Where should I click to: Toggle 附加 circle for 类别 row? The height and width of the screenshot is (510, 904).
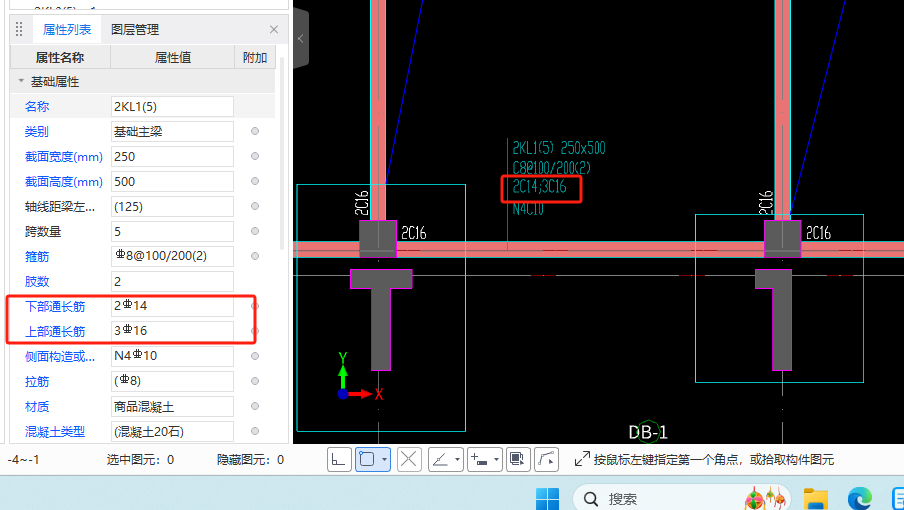255,131
